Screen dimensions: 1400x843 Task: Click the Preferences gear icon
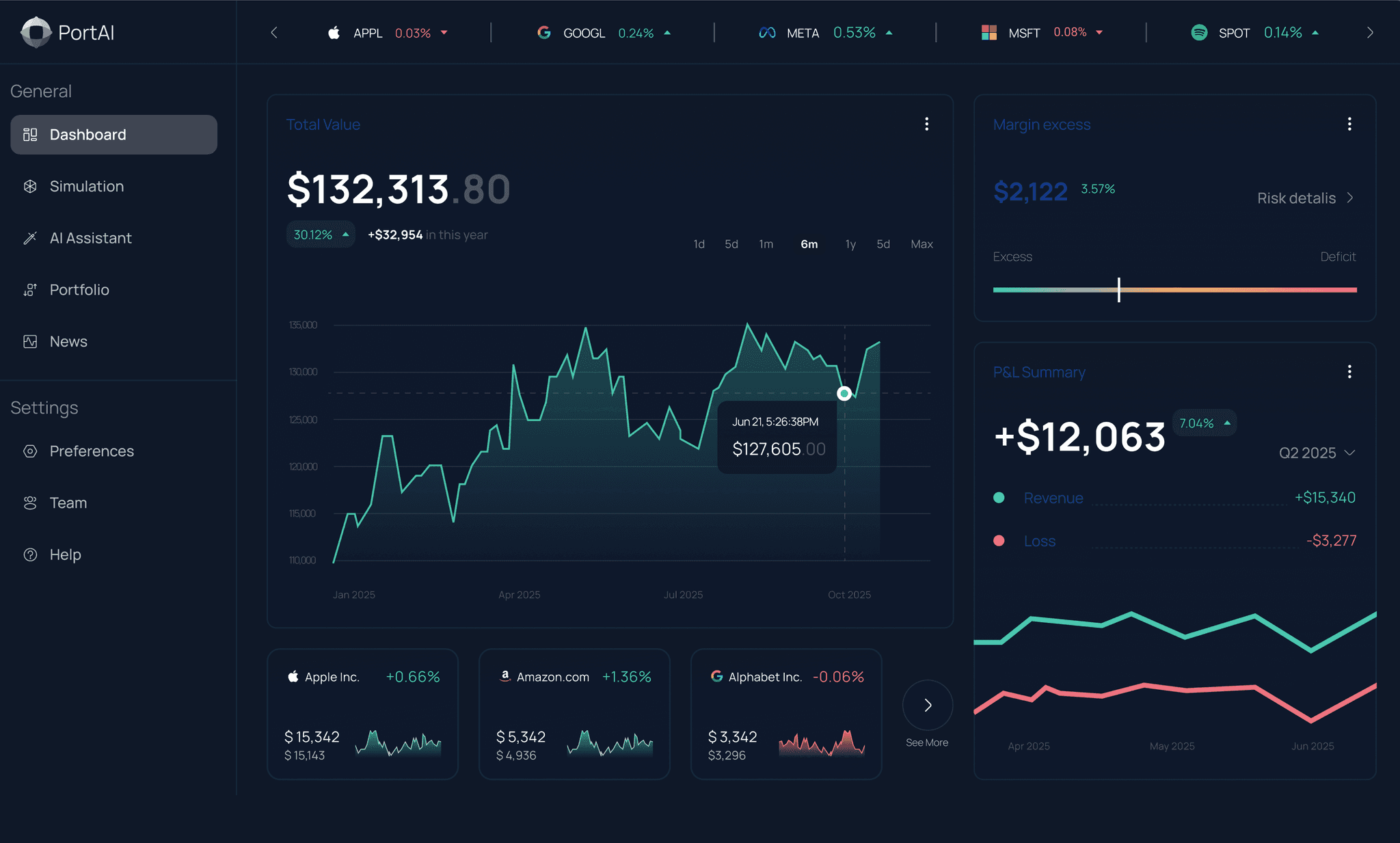tap(30, 451)
